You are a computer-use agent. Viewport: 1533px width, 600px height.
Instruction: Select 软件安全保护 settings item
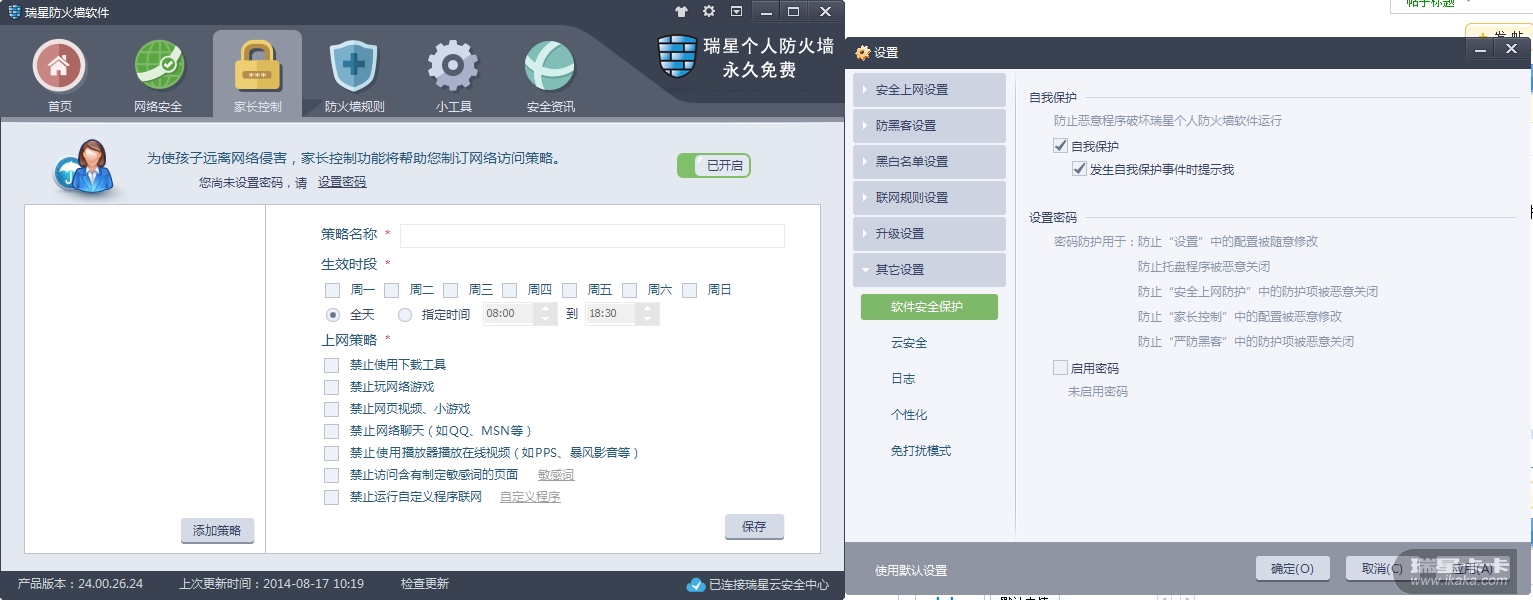click(x=929, y=307)
